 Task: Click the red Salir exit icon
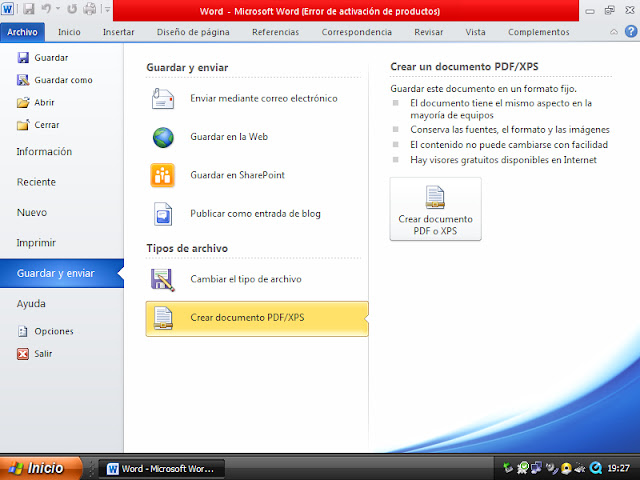(x=23, y=353)
